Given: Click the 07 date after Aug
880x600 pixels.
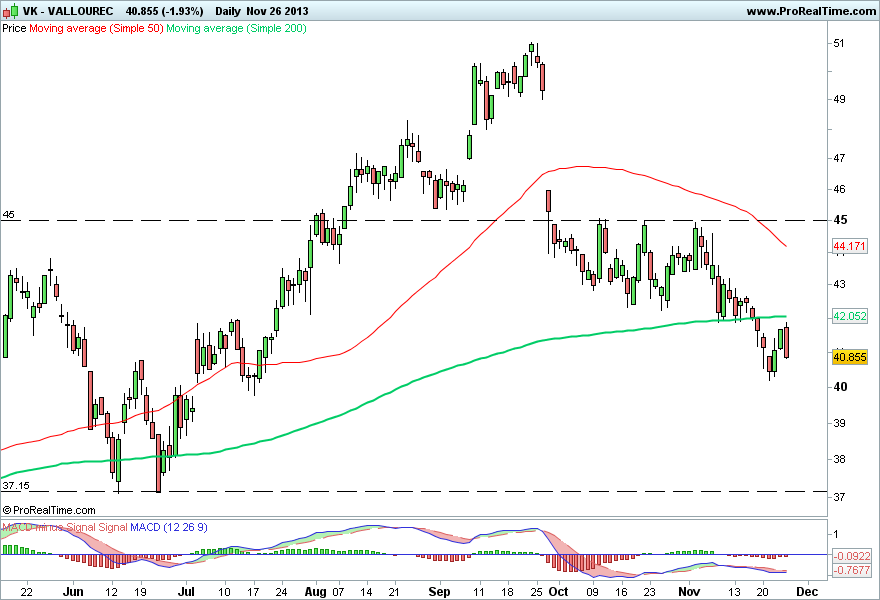Looking at the screenshot, I should coord(338,592).
